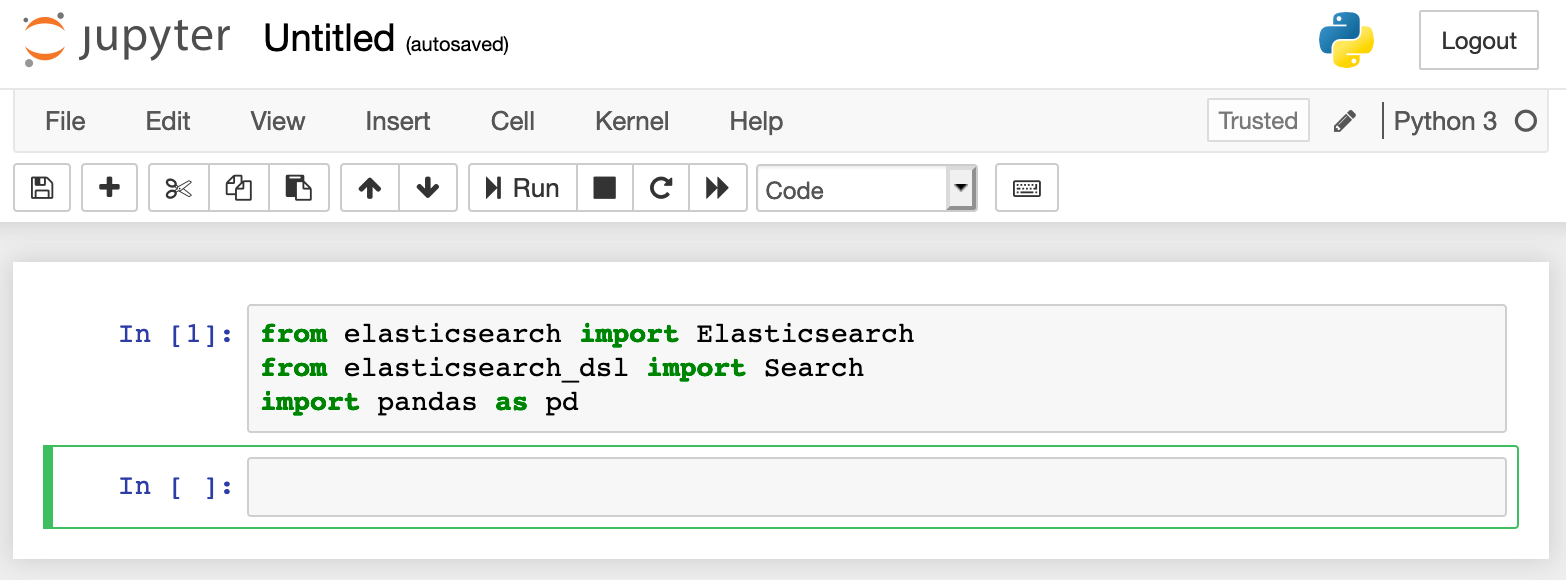1566x580 pixels.
Task: Open the Insert menu
Action: (x=397, y=121)
